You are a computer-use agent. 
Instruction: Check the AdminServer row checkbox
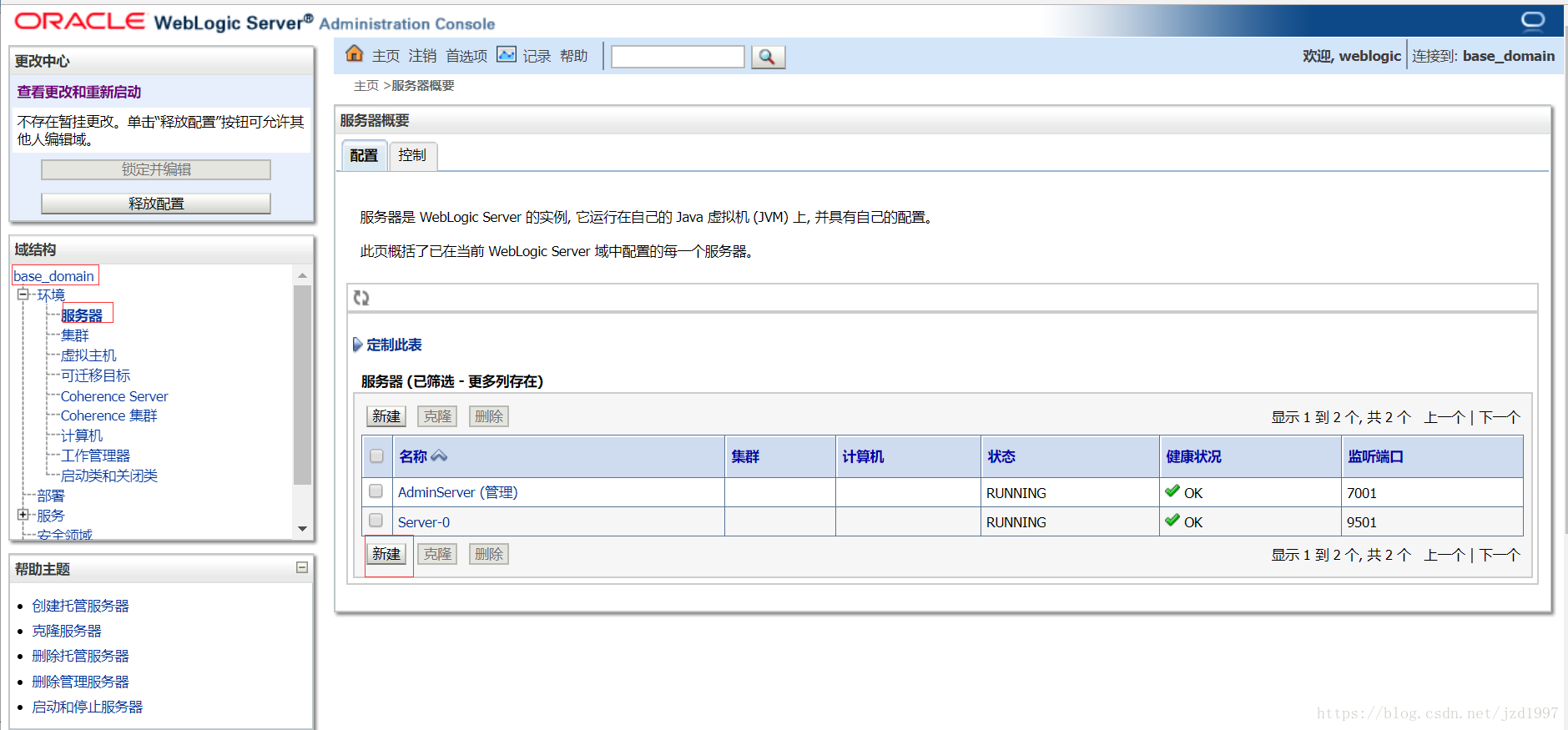(x=376, y=491)
